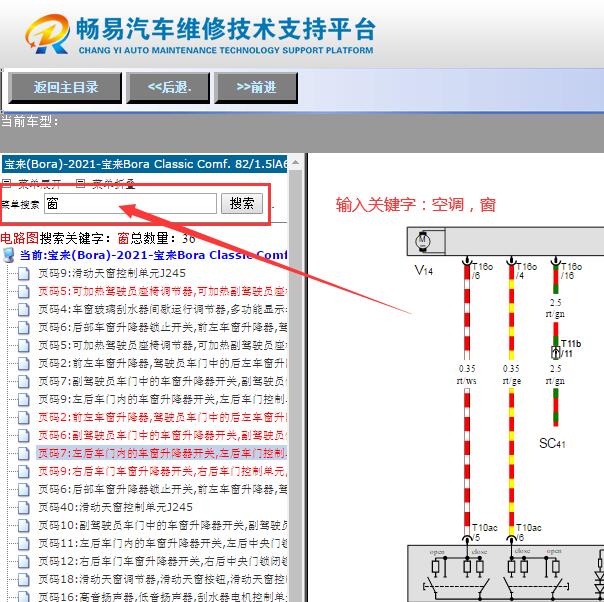The image size is (604, 602).
Task: Click the 0.35 rt/ws wire label
Action: pyautogui.click(x=467, y=375)
